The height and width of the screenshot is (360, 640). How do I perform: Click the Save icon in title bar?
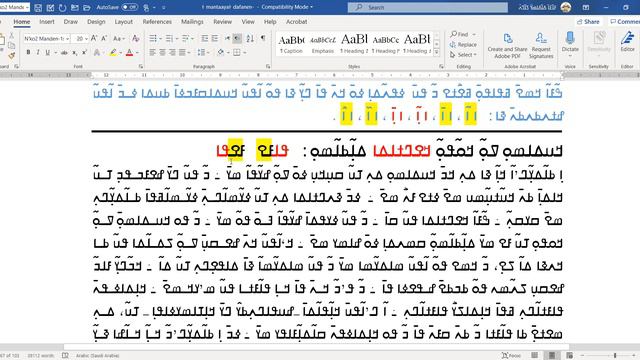click(x=38, y=7)
